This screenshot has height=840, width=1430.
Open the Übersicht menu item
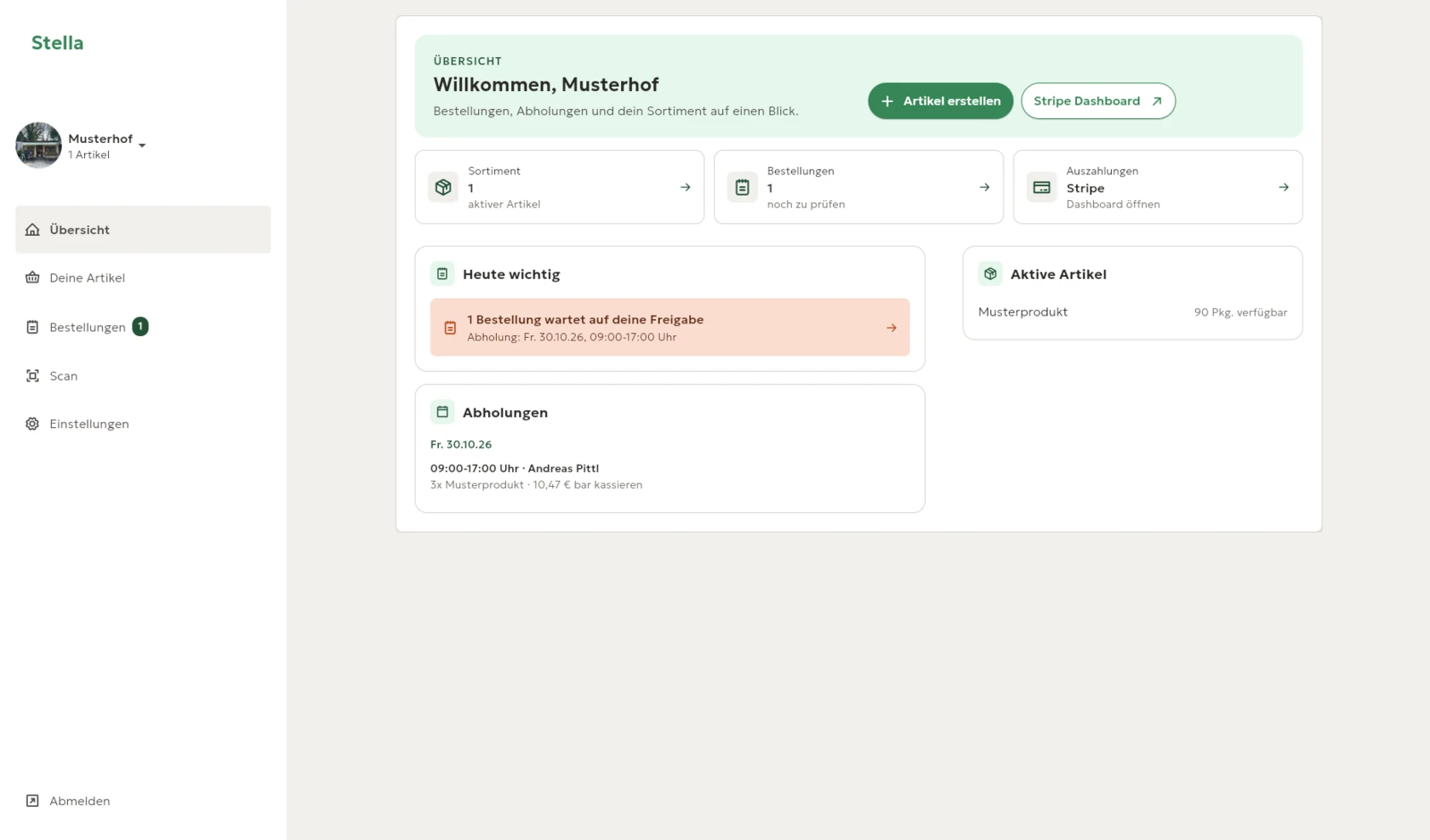coord(143,230)
